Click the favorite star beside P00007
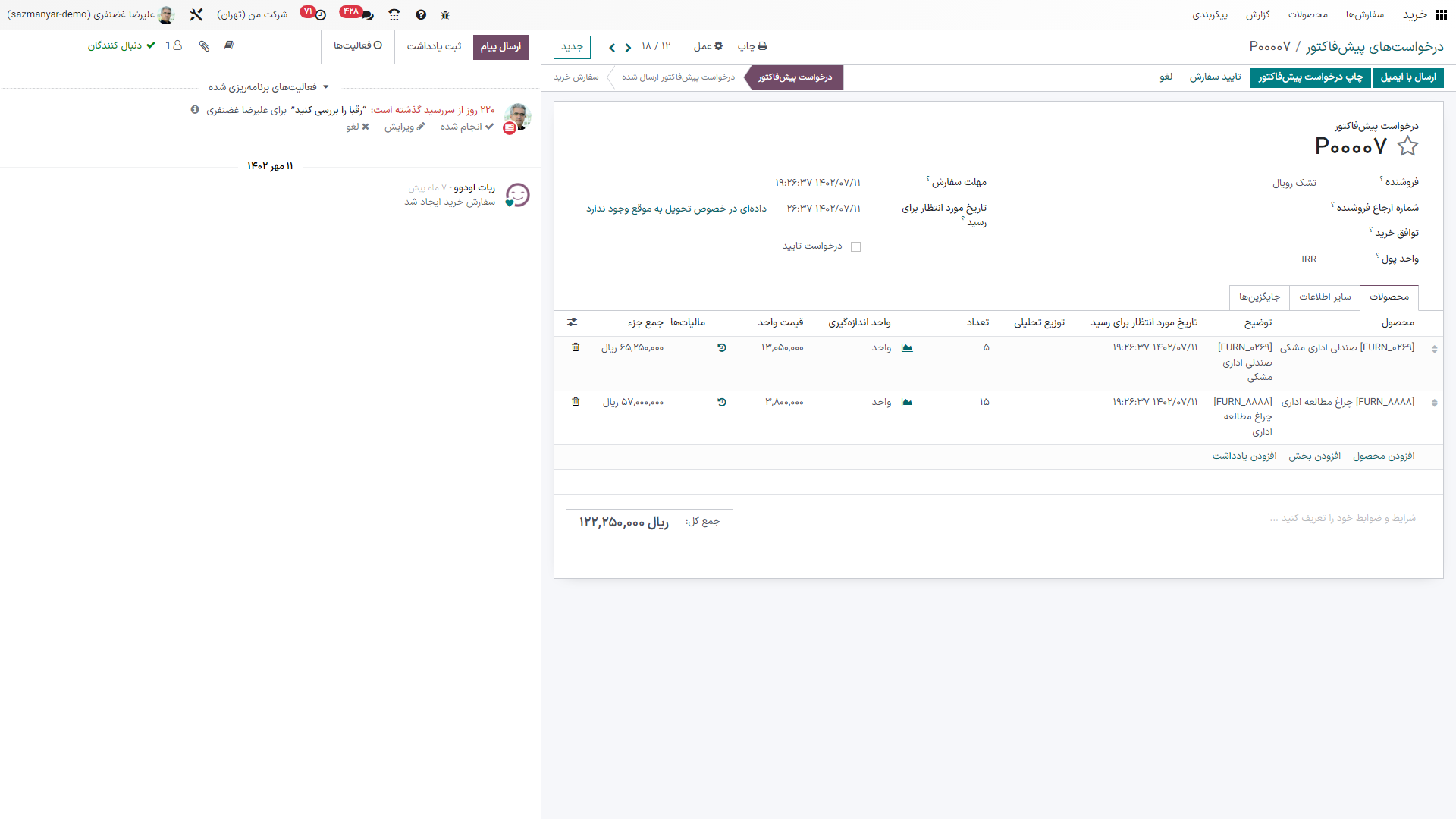This screenshot has height=819, width=1456. click(1407, 146)
